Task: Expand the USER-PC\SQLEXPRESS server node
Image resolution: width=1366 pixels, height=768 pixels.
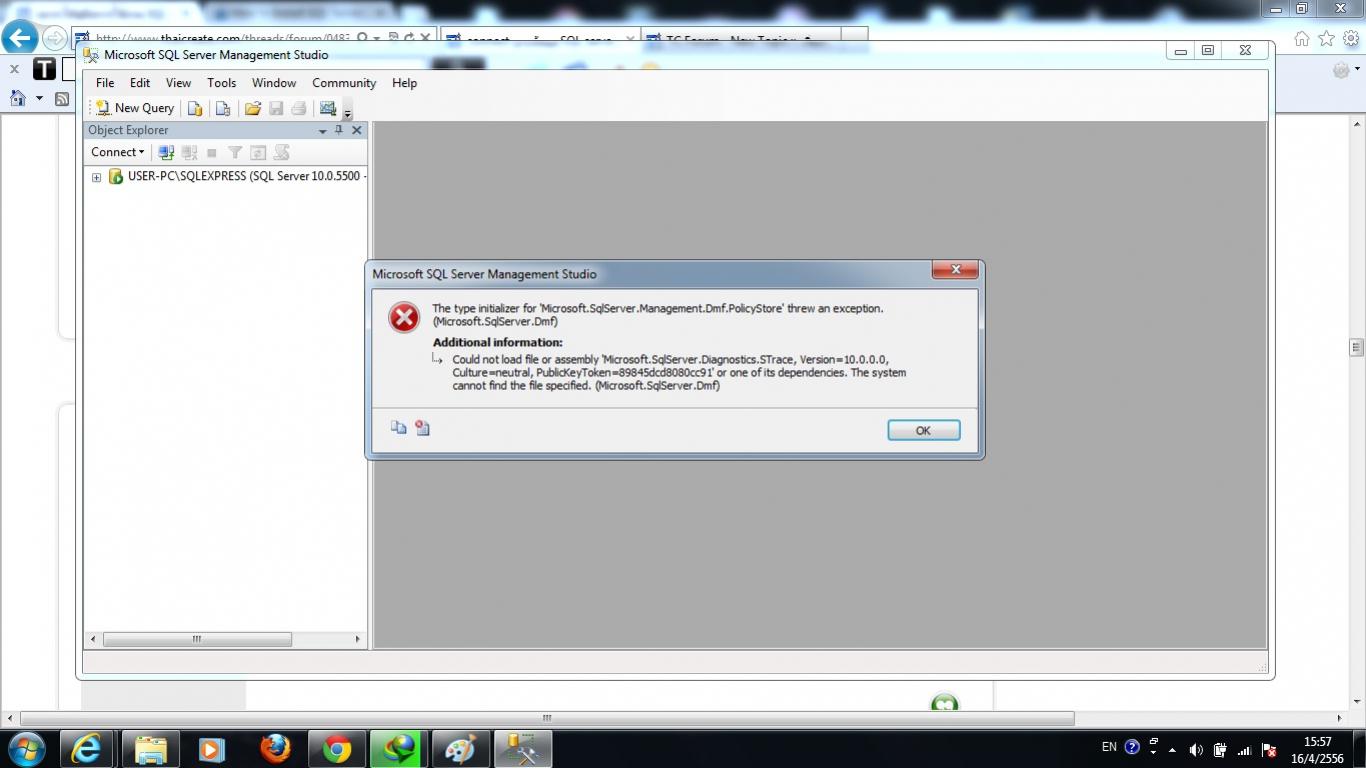Action: pyautogui.click(x=96, y=177)
